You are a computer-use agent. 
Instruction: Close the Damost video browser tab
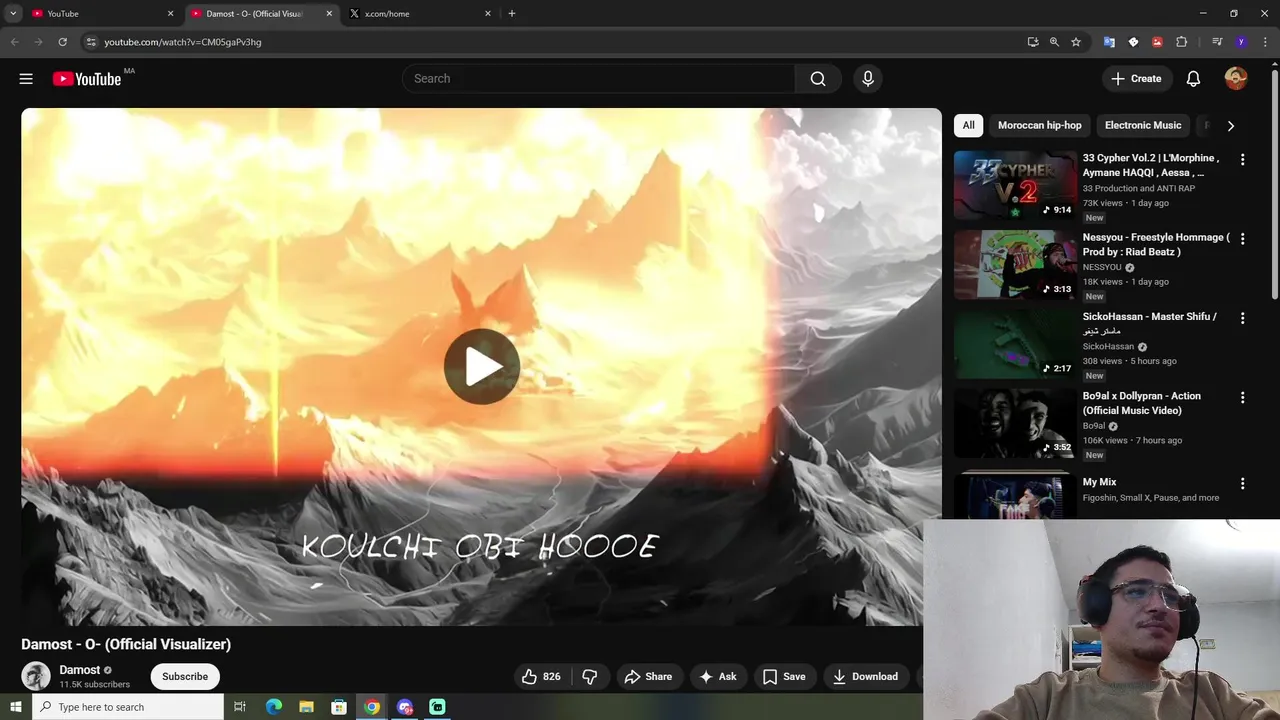coord(329,14)
